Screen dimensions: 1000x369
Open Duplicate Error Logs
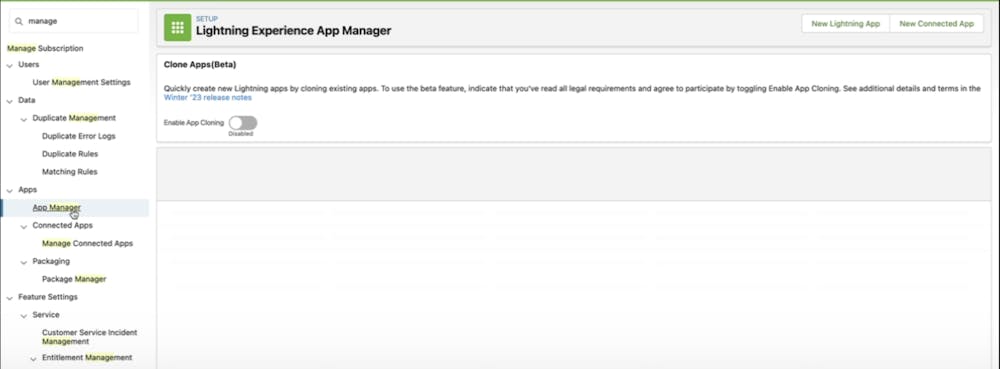click(78, 136)
